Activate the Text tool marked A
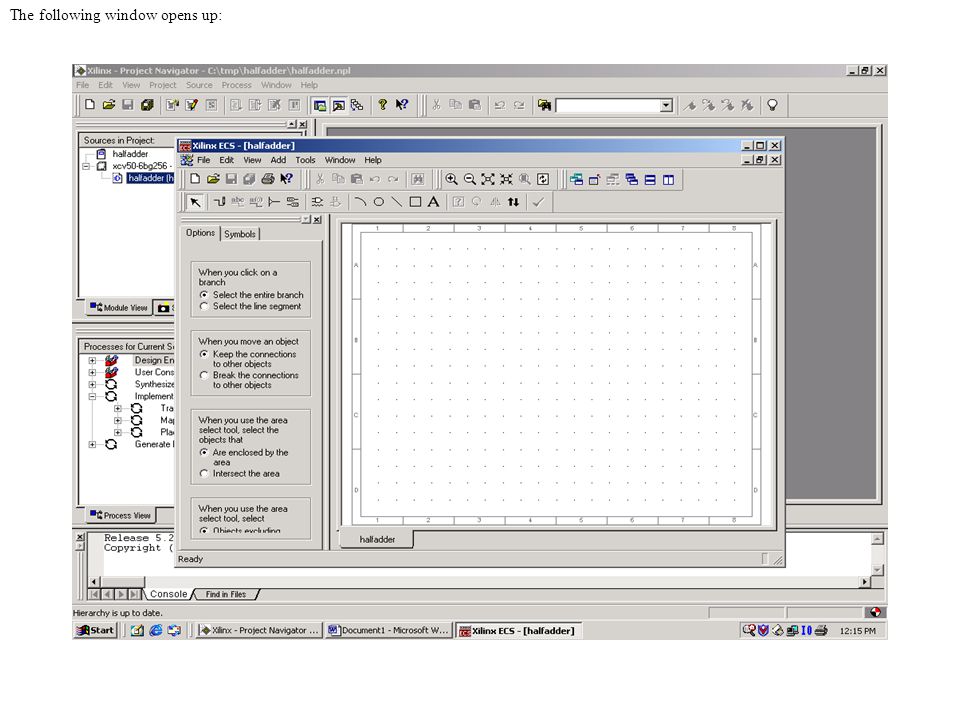The width and height of the screenshot is (960, 720). (433, 202)
